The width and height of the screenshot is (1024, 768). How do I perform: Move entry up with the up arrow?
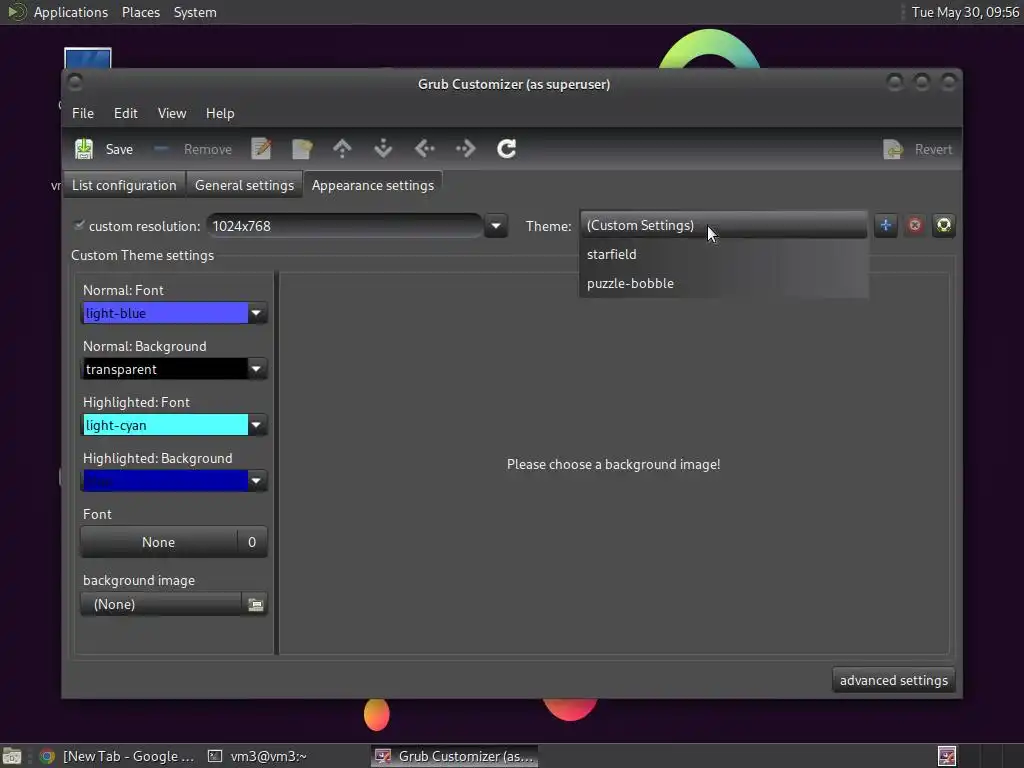pyautogui.click(x=342, y=149)
